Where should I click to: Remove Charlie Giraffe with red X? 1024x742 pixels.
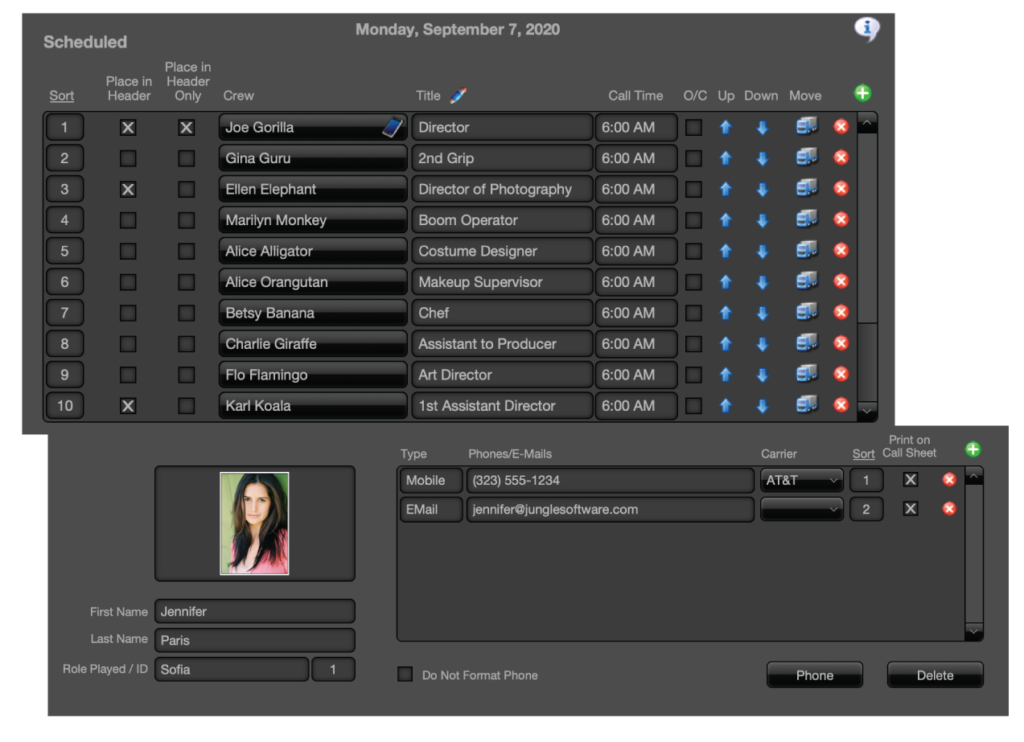click(841, 343)
